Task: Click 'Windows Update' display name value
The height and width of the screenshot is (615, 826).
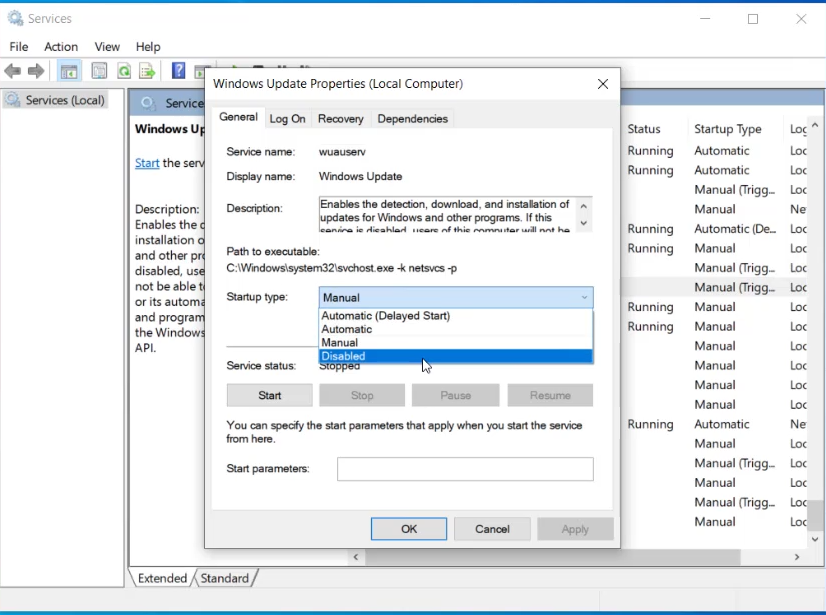Action: click(x=360, y=177)
